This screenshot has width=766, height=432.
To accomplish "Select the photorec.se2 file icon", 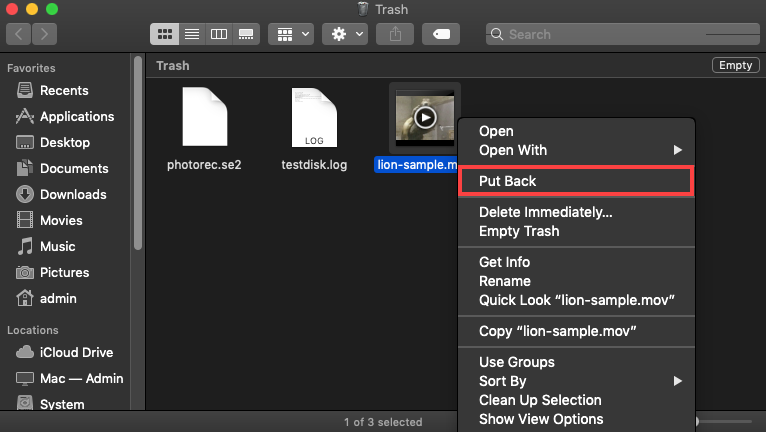I will click(205, 117).
